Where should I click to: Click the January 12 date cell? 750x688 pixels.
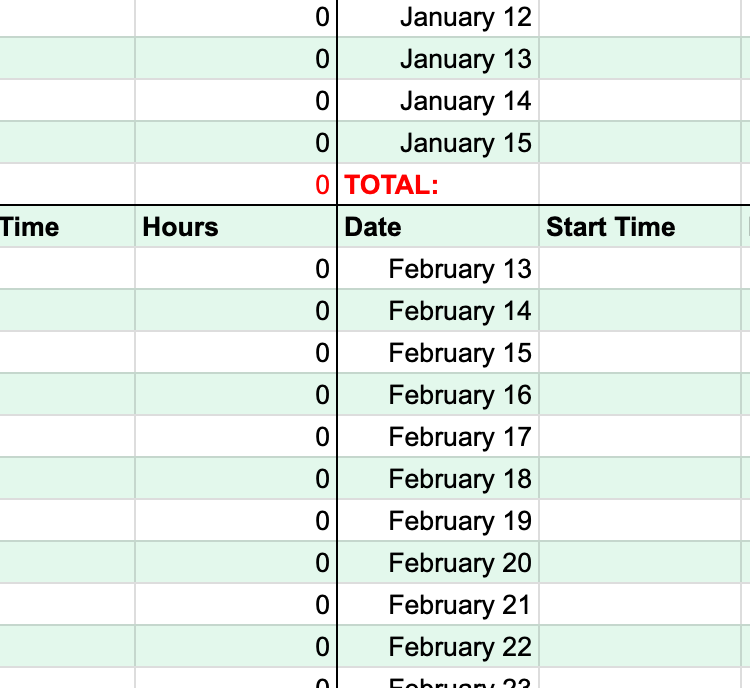(440, 17)
